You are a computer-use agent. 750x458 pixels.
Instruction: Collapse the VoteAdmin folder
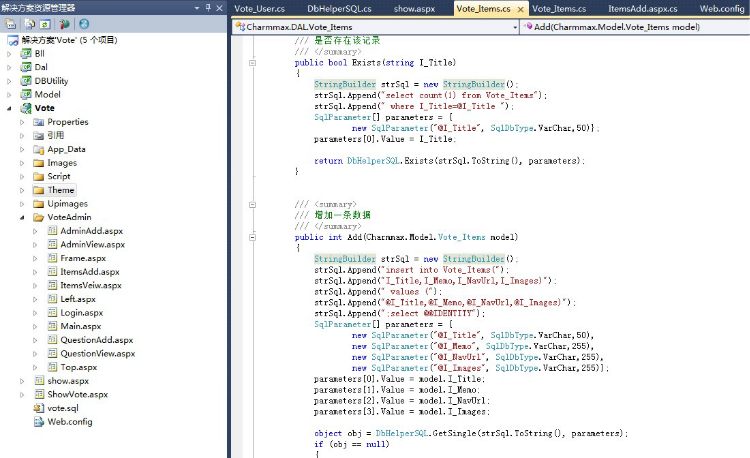tap(22, 218)
